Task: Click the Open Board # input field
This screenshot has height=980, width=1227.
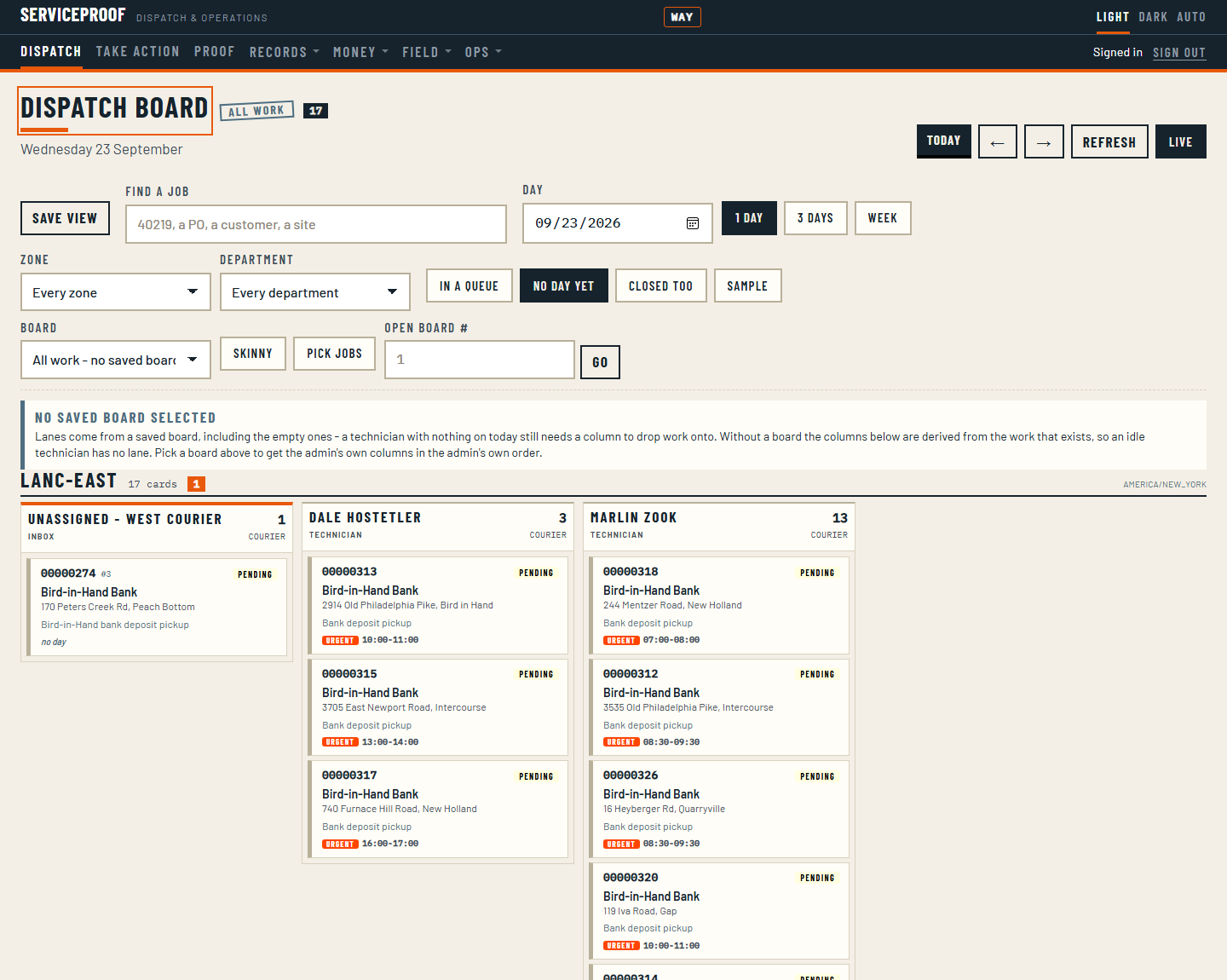Action: pos(480,360)
